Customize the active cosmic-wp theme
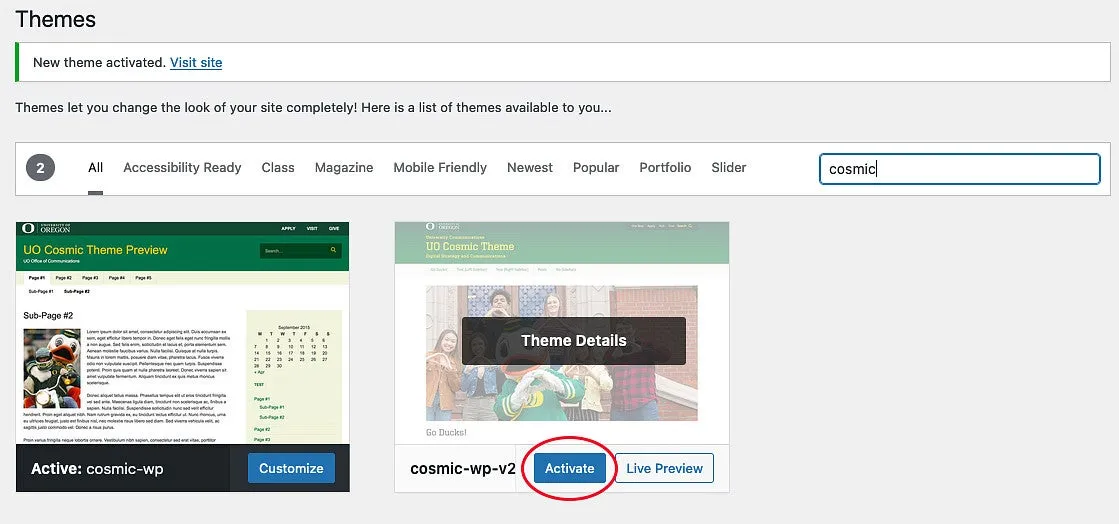This screenshot has height=524, width=1119. (x=291, y=468)
